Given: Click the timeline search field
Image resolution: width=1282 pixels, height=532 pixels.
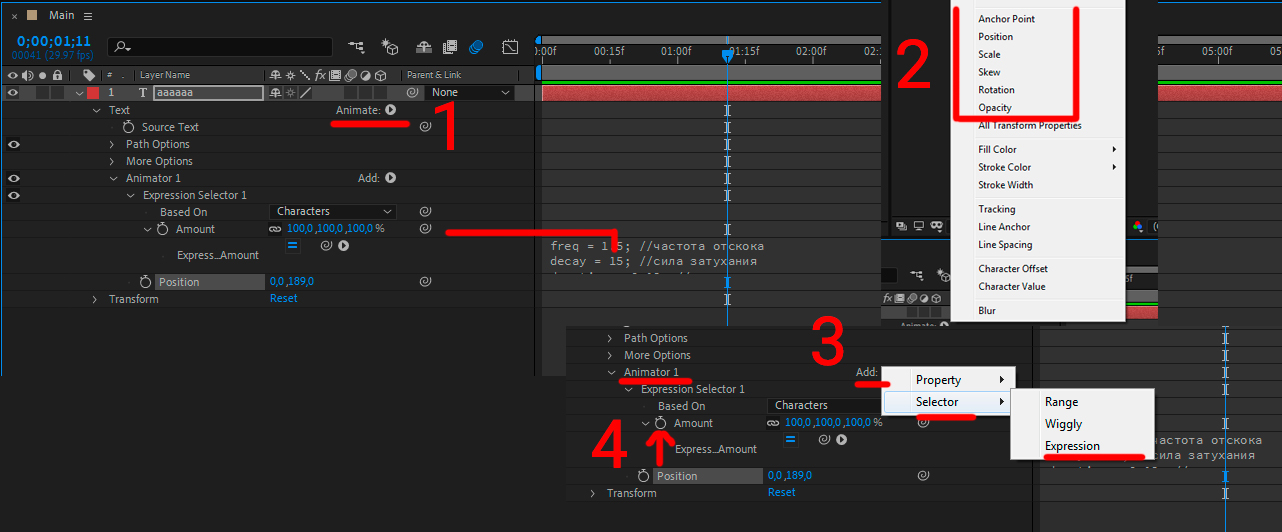Looking at the screenshot, I should pyautogui.click(x=220, y=47).
